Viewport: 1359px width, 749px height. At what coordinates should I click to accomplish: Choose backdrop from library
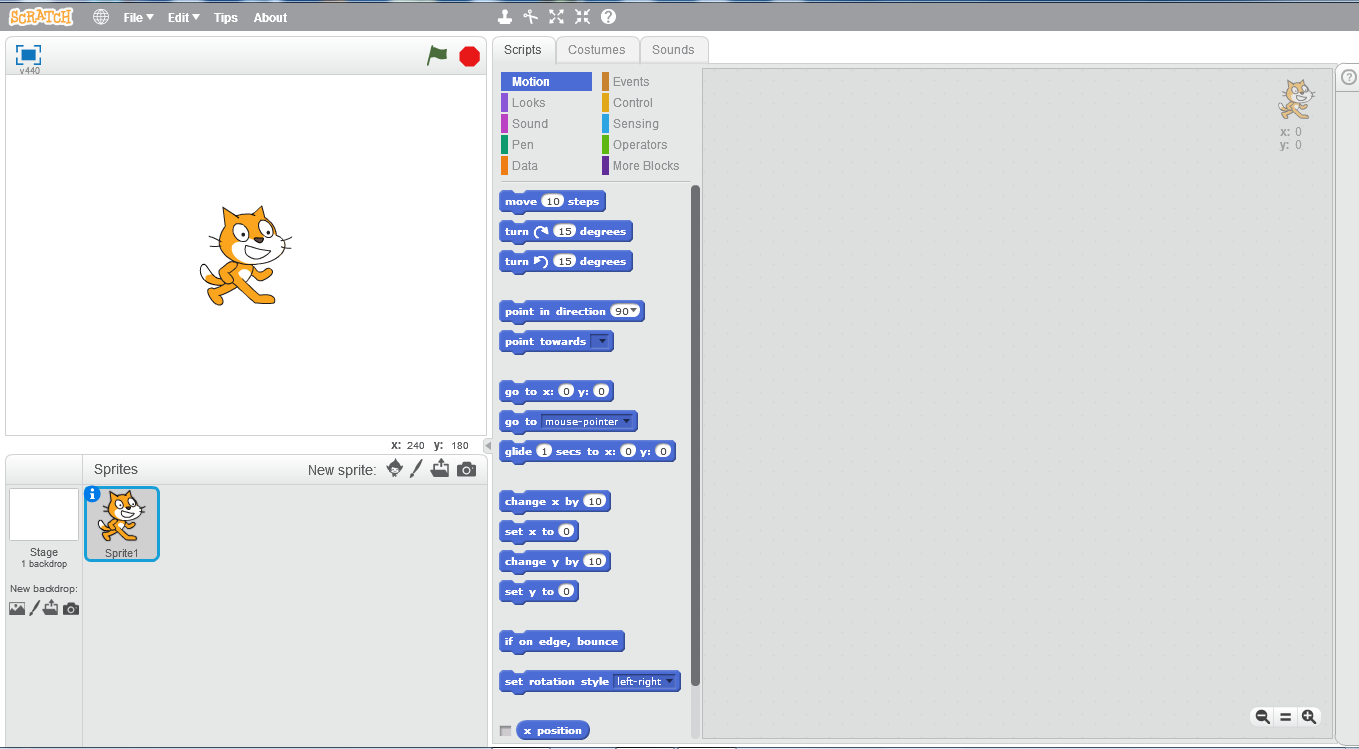[x=17, y=608]
